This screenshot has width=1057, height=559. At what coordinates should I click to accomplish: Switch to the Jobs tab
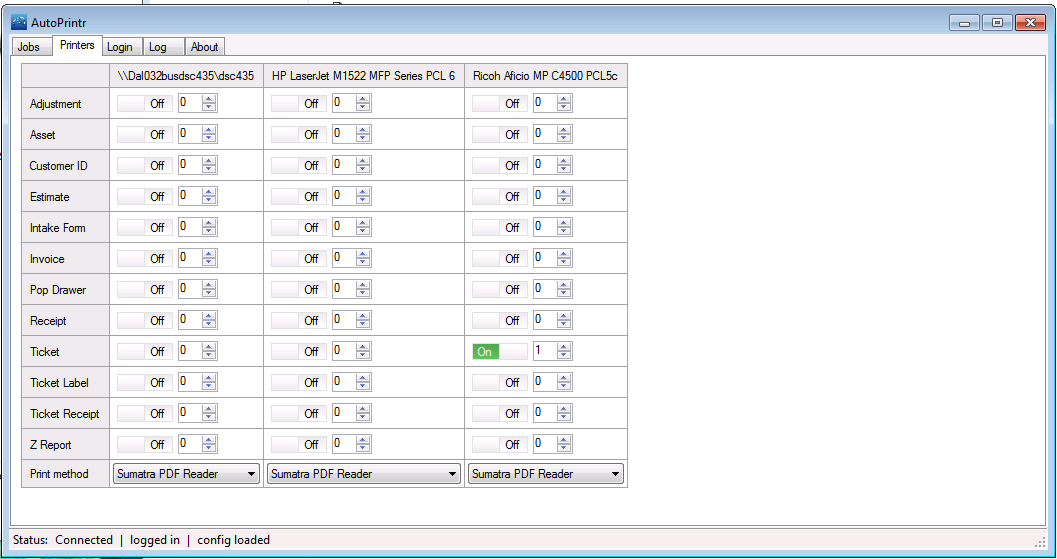(x=29, y=47)
